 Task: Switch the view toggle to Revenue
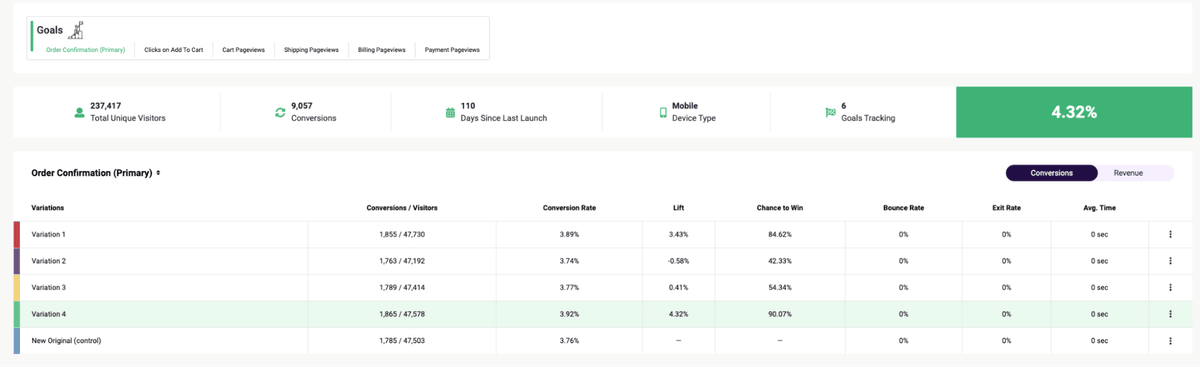[1128, 173]
